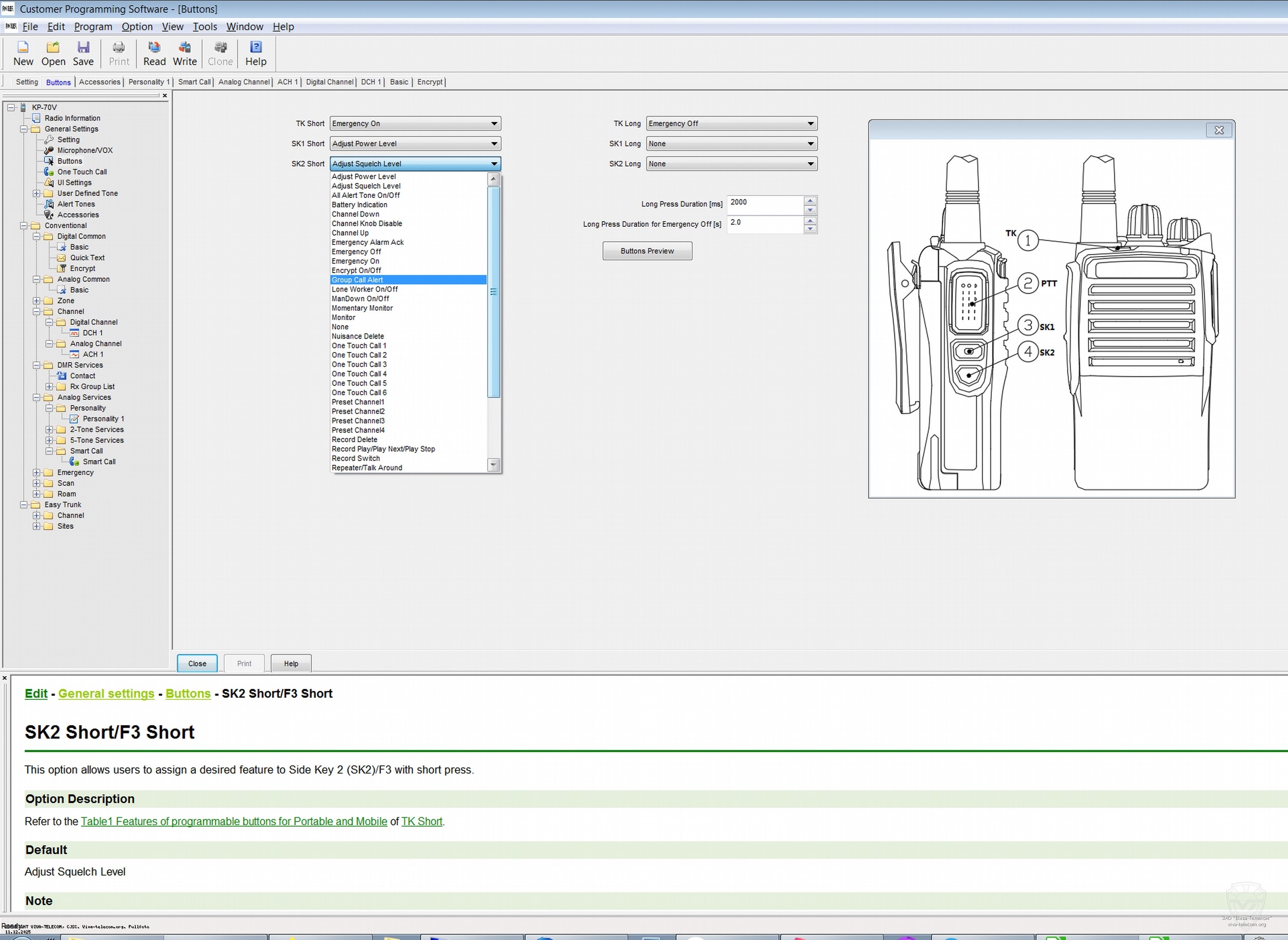Image resolution: width=1288 pixels, height=940 pixels.
Task: Open the SK1 Short dropdown arrow
Action: (494, 143)
